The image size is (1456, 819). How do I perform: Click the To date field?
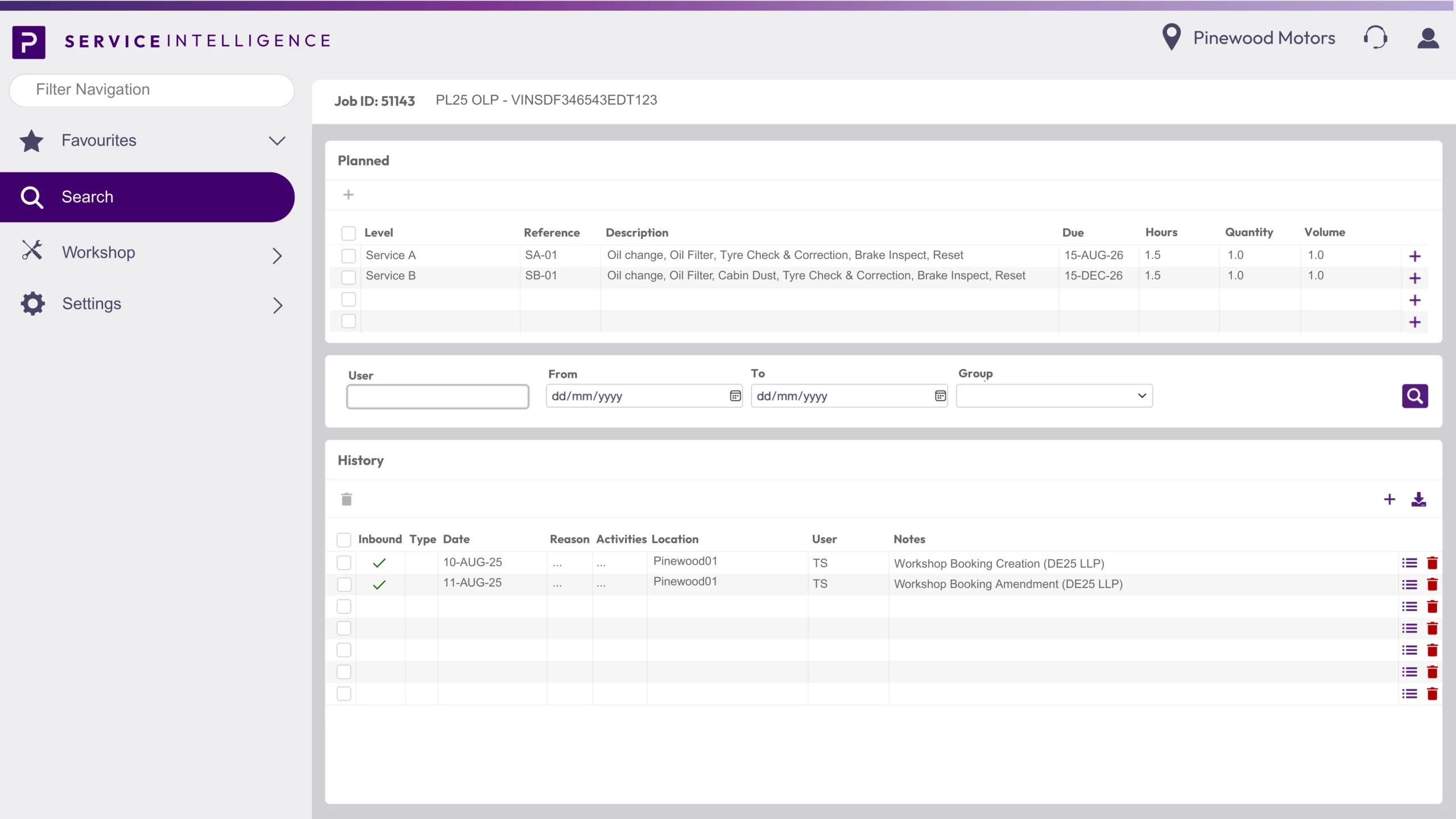click(849, 396)
